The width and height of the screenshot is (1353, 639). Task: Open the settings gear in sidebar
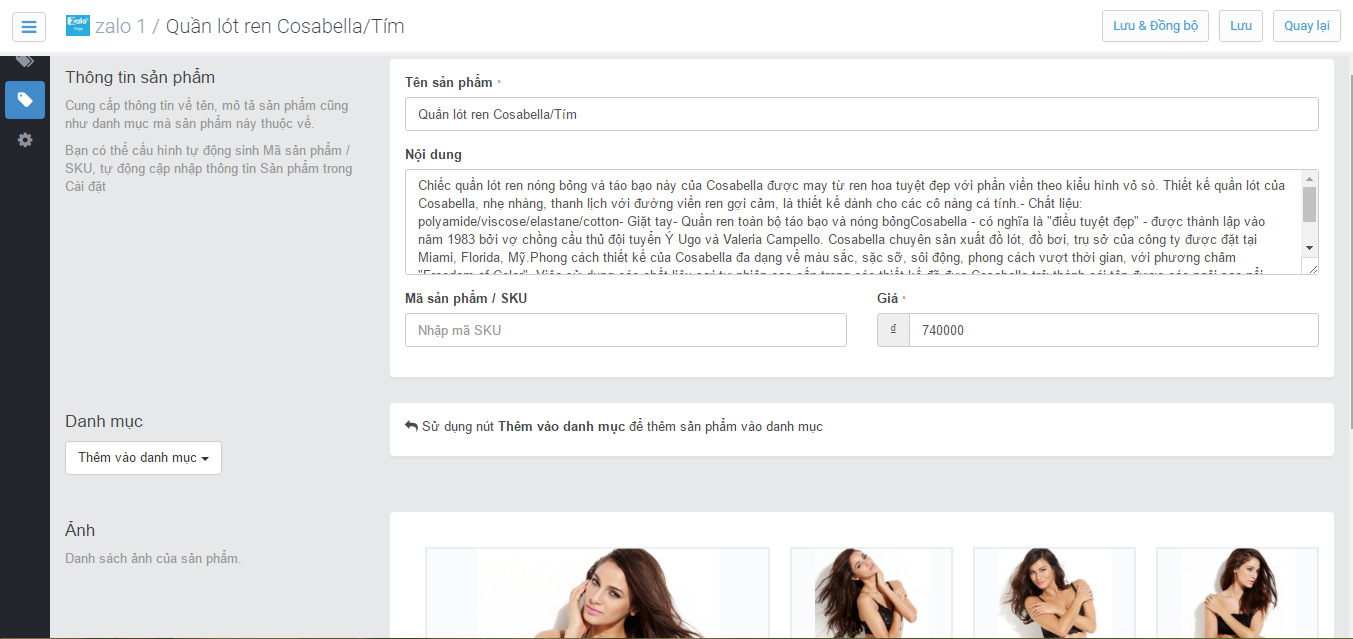[x=25, y=140]
